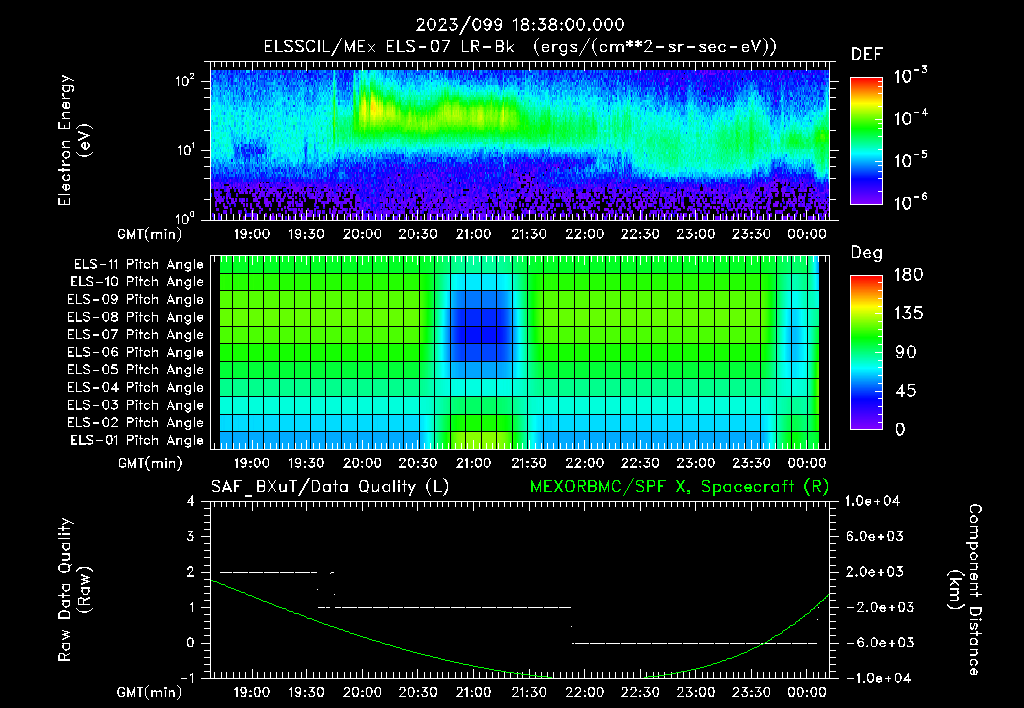The height and width of the screenshot is (708, 1024).
Task: Click the GMT(min) label beneath the spectrogram
Action: click(x=150, y=234)
